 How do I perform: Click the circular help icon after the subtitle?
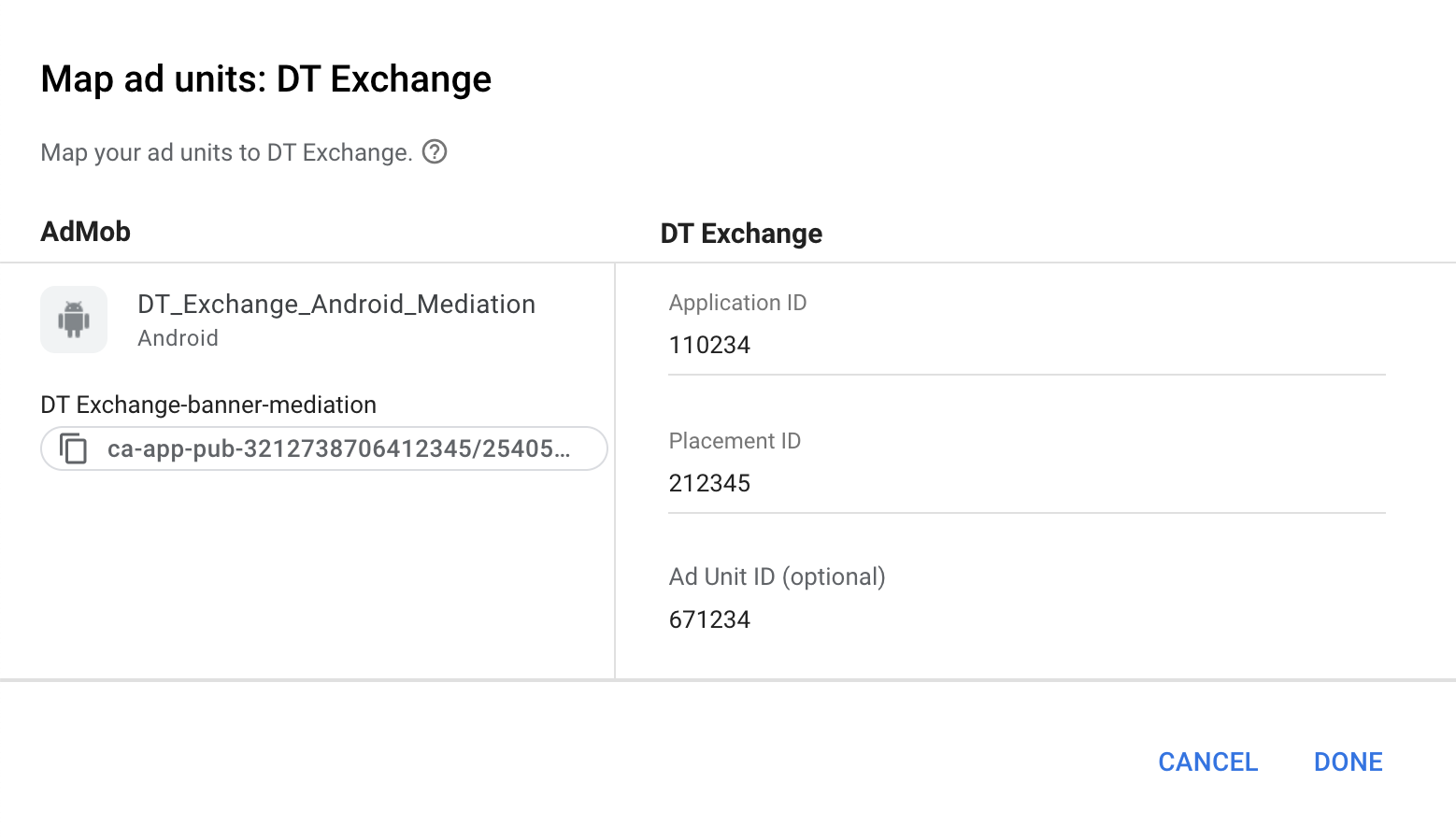point(435,151)
